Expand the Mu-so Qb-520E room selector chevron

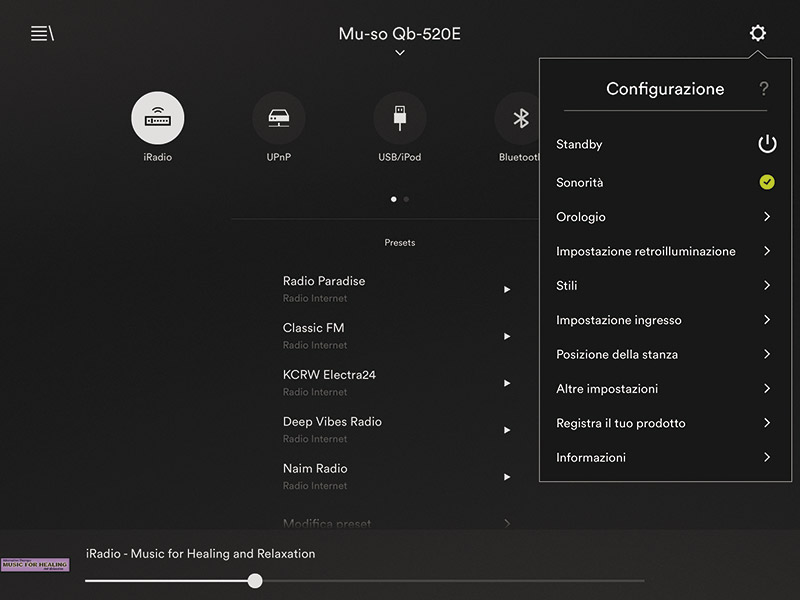(x=400, y=53)
